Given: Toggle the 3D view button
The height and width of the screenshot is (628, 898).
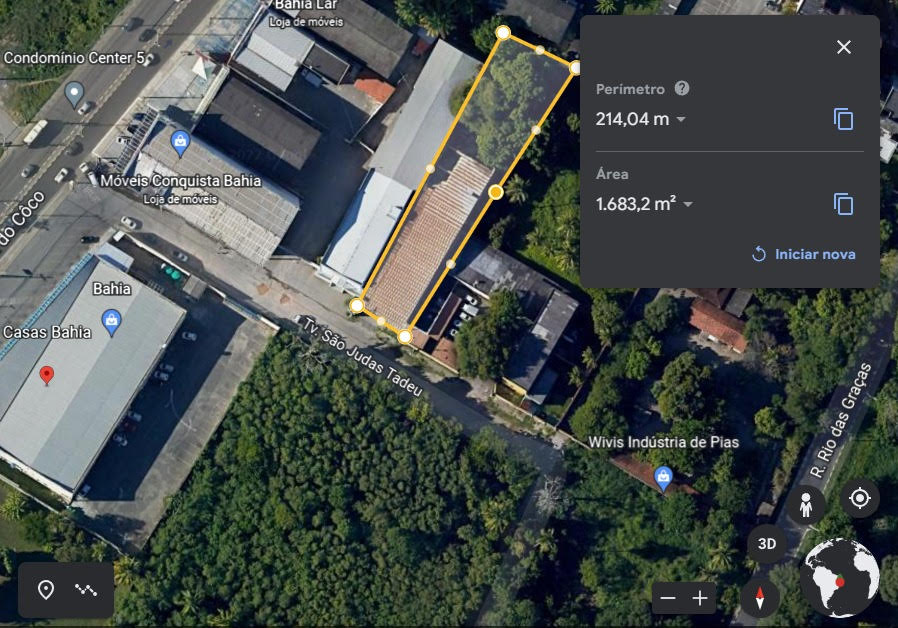Looking at the screenshot, I should pyautogui.click(x=766, y=543).
